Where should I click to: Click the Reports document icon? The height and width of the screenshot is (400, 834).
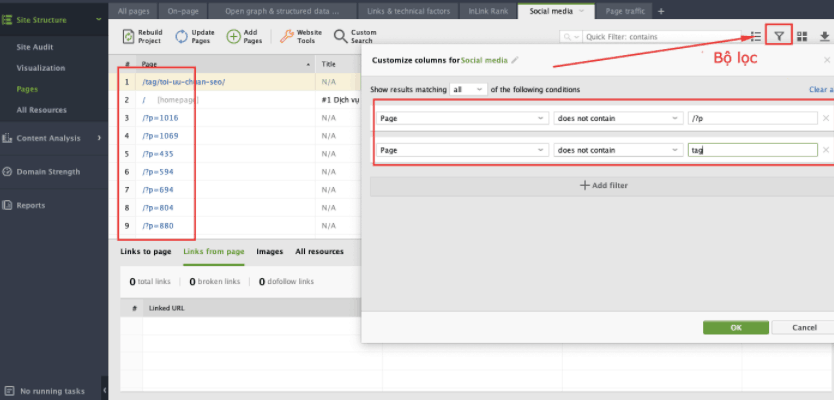(7, 205)
